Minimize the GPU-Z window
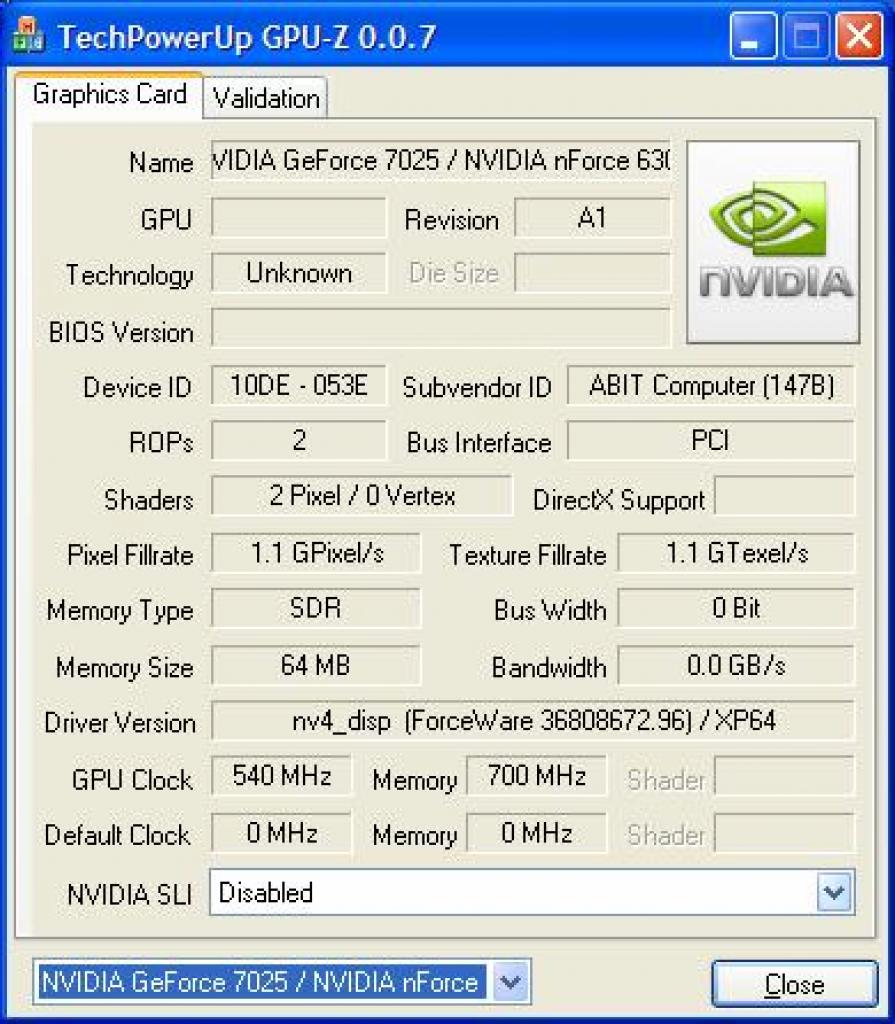This screenshot has width=895, height=1024. pos(753,36)
